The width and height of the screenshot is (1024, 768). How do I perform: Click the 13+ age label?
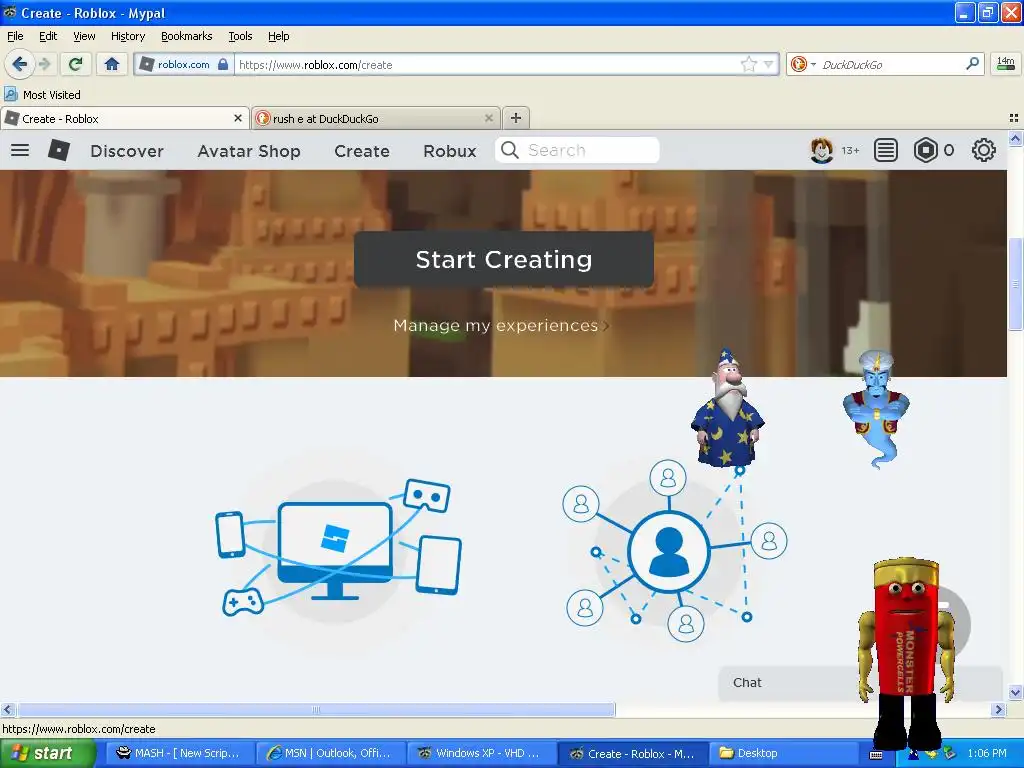(x=850, y=151)
